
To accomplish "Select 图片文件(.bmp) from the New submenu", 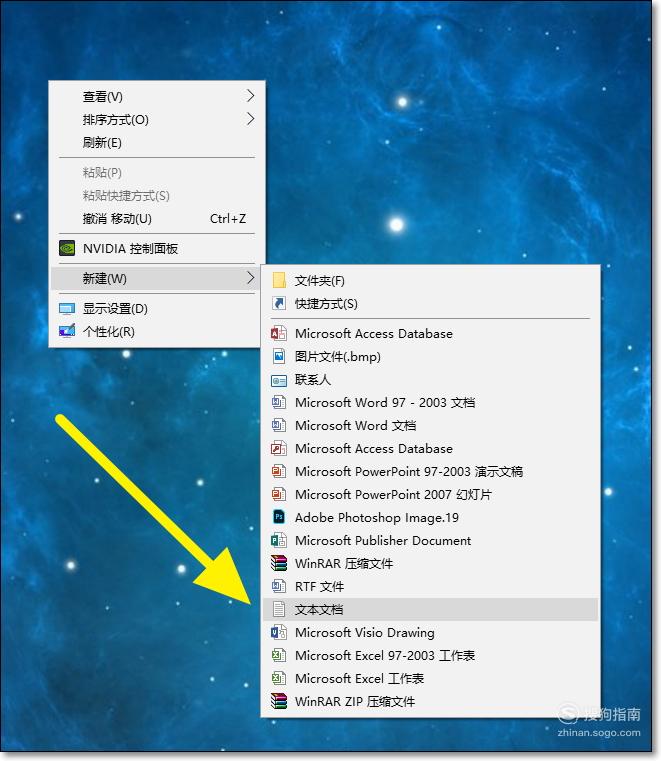I will pyautogui.click(x=430, y=356).
